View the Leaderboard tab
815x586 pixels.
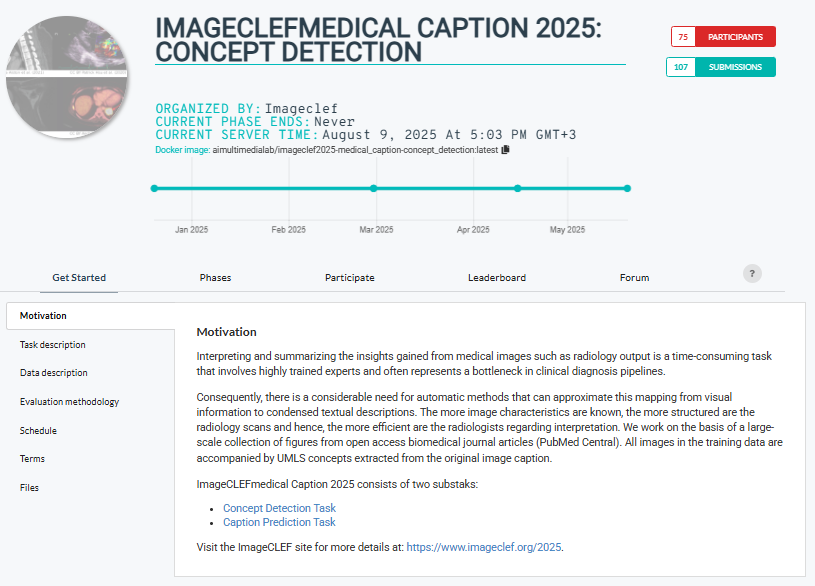pos(497,278)
